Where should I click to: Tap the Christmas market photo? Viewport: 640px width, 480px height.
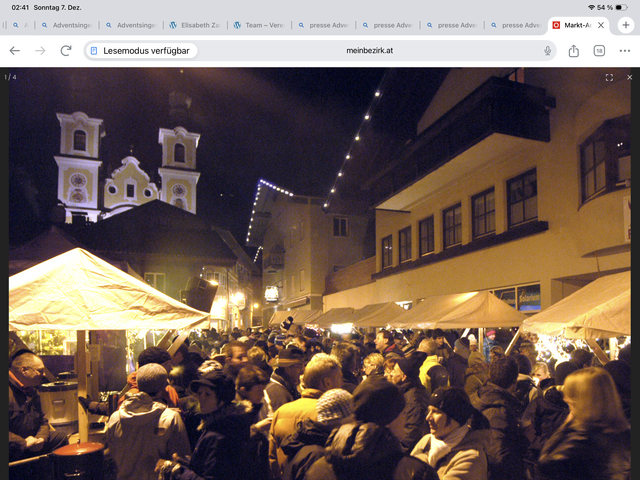[x=320, y=280]
